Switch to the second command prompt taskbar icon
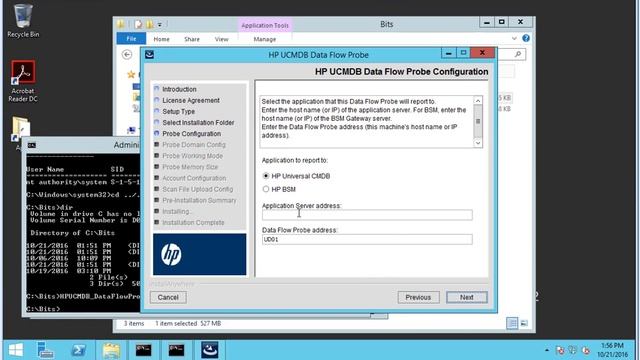This screenshot has width=640, height=360. click(176, 350)
